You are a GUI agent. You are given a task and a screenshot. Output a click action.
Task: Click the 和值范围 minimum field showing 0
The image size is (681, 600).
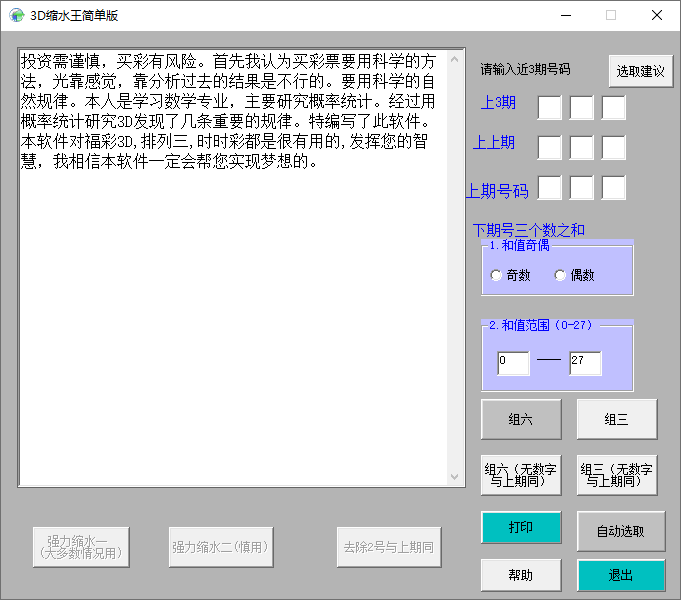[x=513, y=363]
